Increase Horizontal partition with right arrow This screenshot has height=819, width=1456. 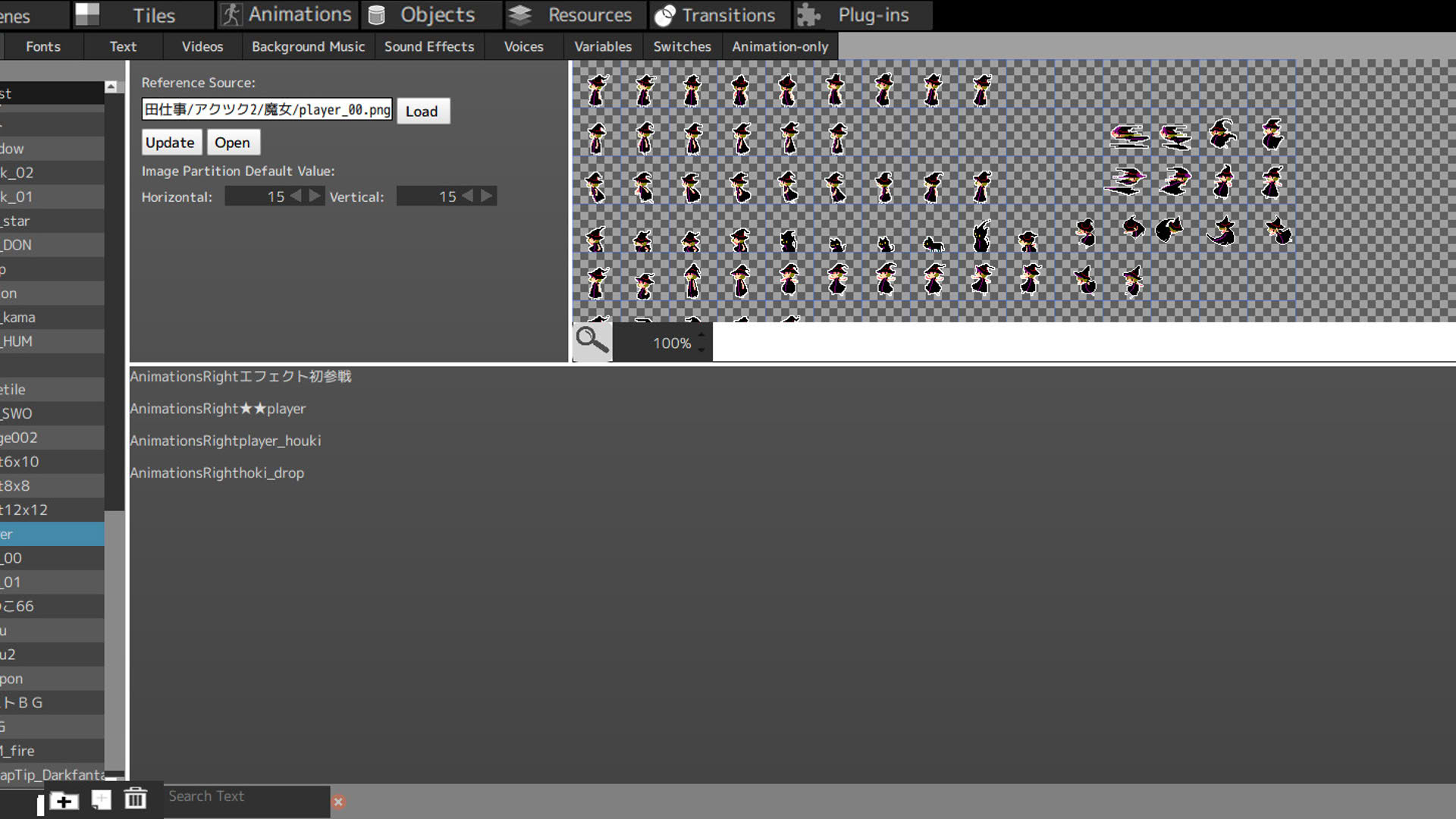click(x=314, y=196)
